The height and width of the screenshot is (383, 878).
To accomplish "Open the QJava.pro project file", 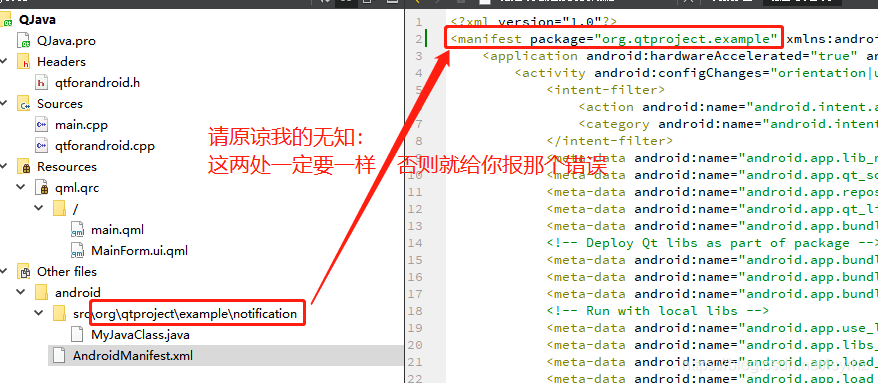I will 66,41.
